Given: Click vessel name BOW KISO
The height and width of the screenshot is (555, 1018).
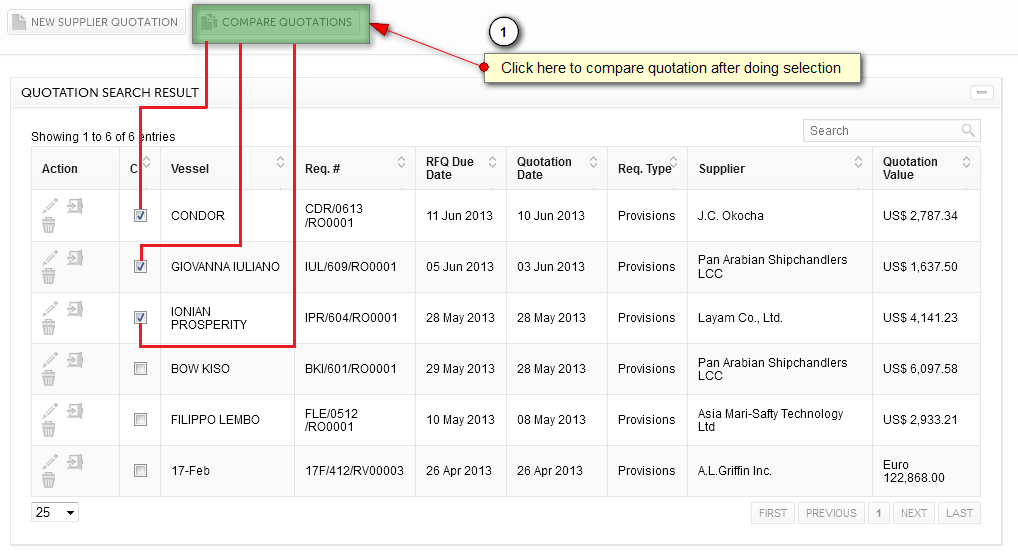Looking at the screenshot, I should coord(200,369).
